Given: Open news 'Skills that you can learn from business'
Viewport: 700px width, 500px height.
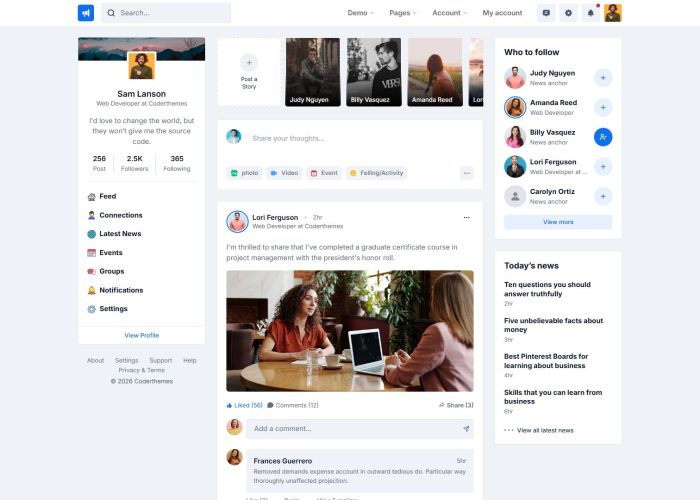Looking at the screenshot, I should click(x=553, y=397).
